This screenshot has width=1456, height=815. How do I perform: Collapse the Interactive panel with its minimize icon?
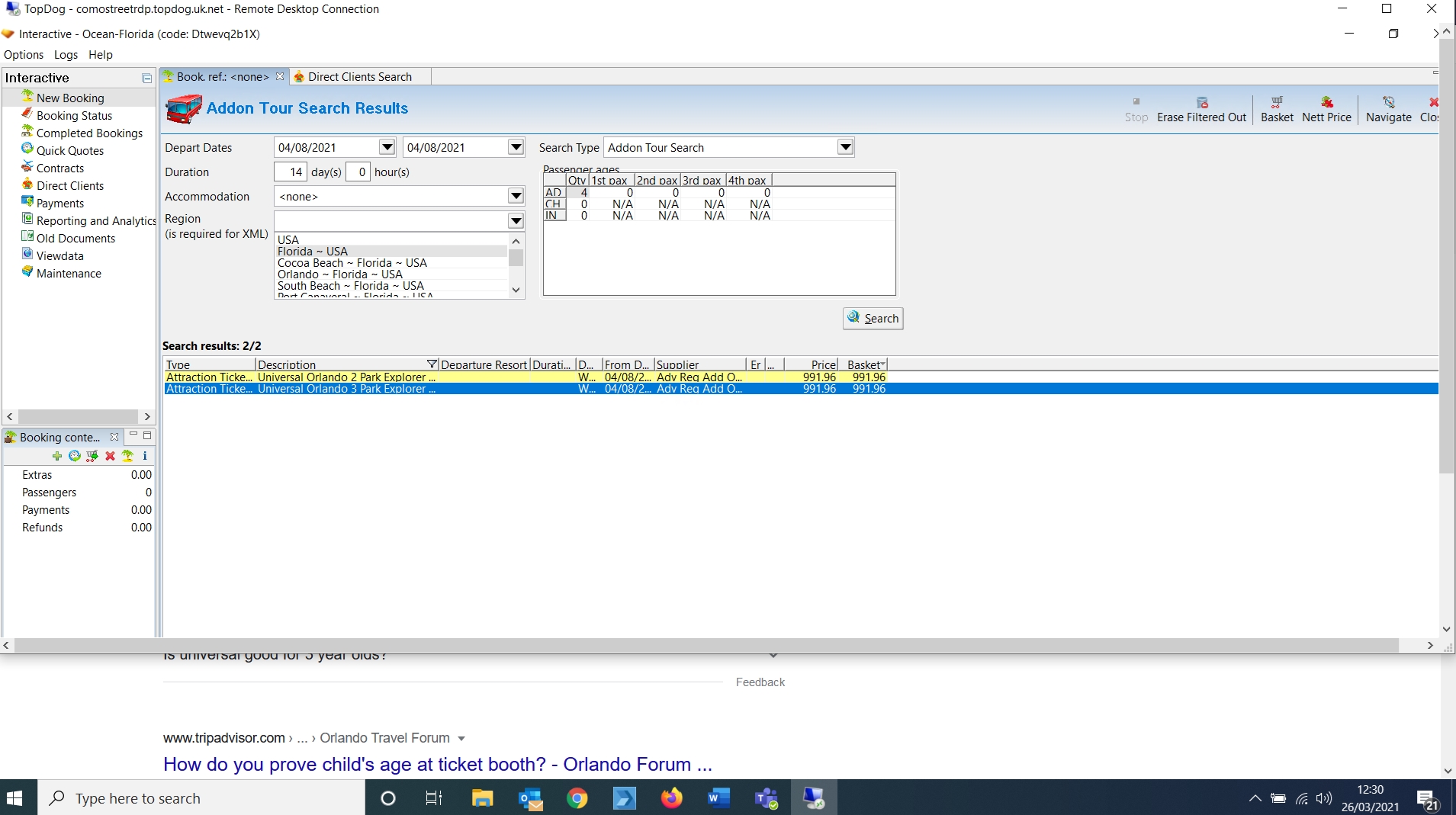(x=147, y=78)
